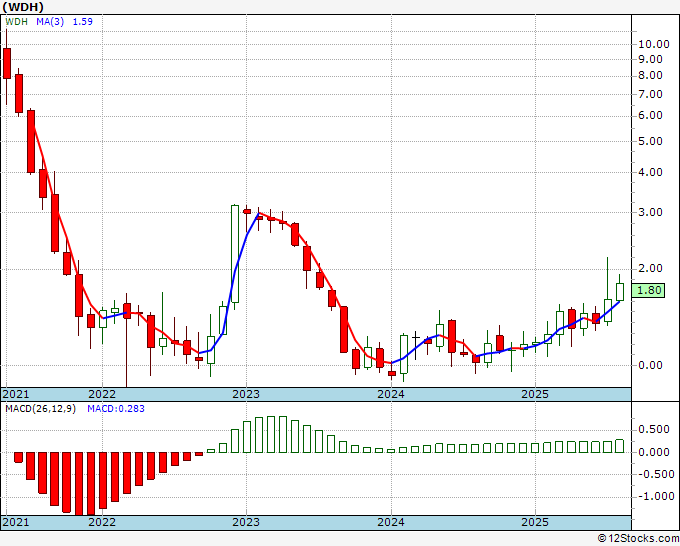680x546 pixels.
Task: Click 2023 on the MACD timeline
Action: [246, 522]
